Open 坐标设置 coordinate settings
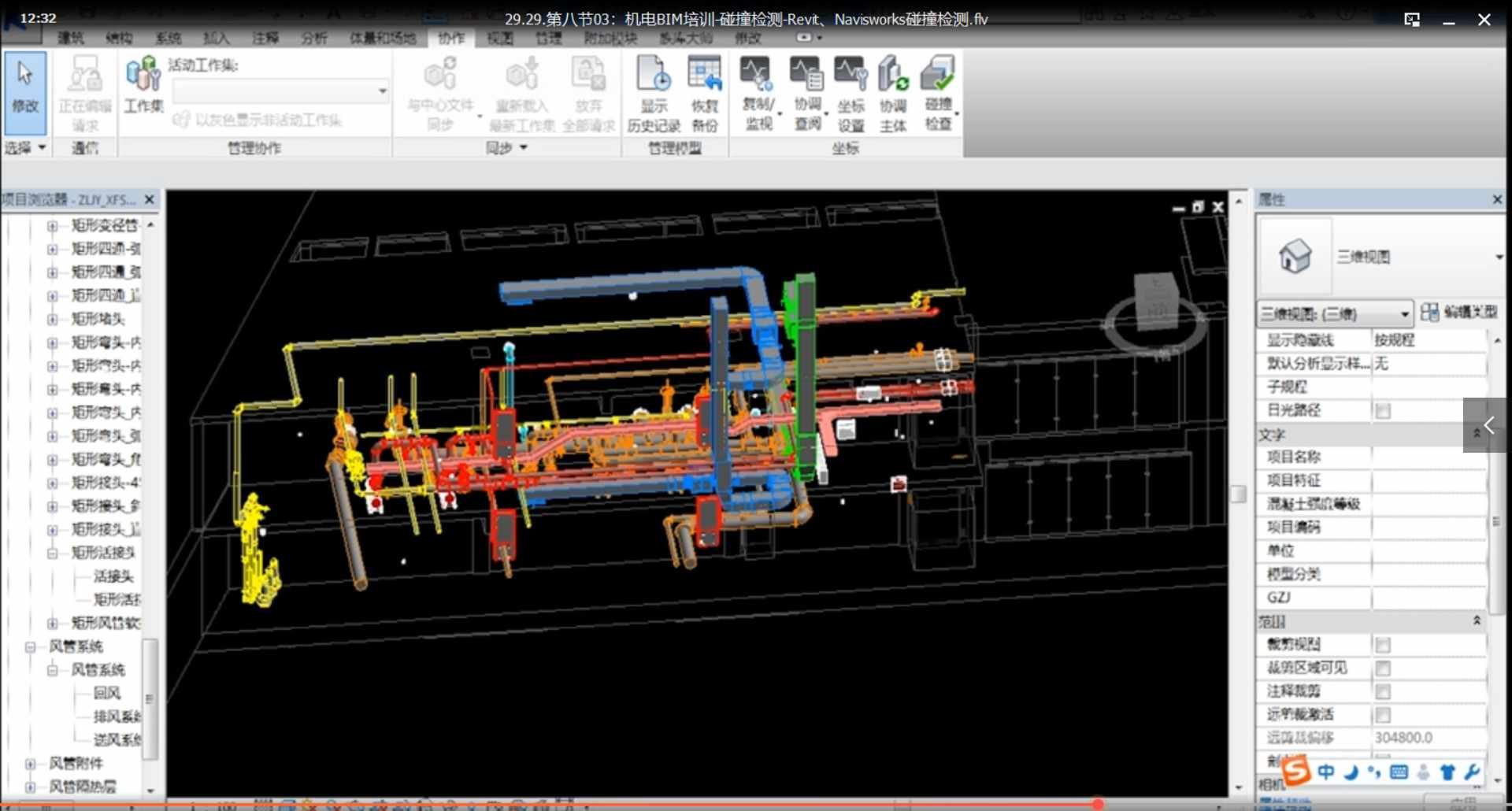Image resolution: width=1512 pixels, height=811 pixels. tap(852, 91)
